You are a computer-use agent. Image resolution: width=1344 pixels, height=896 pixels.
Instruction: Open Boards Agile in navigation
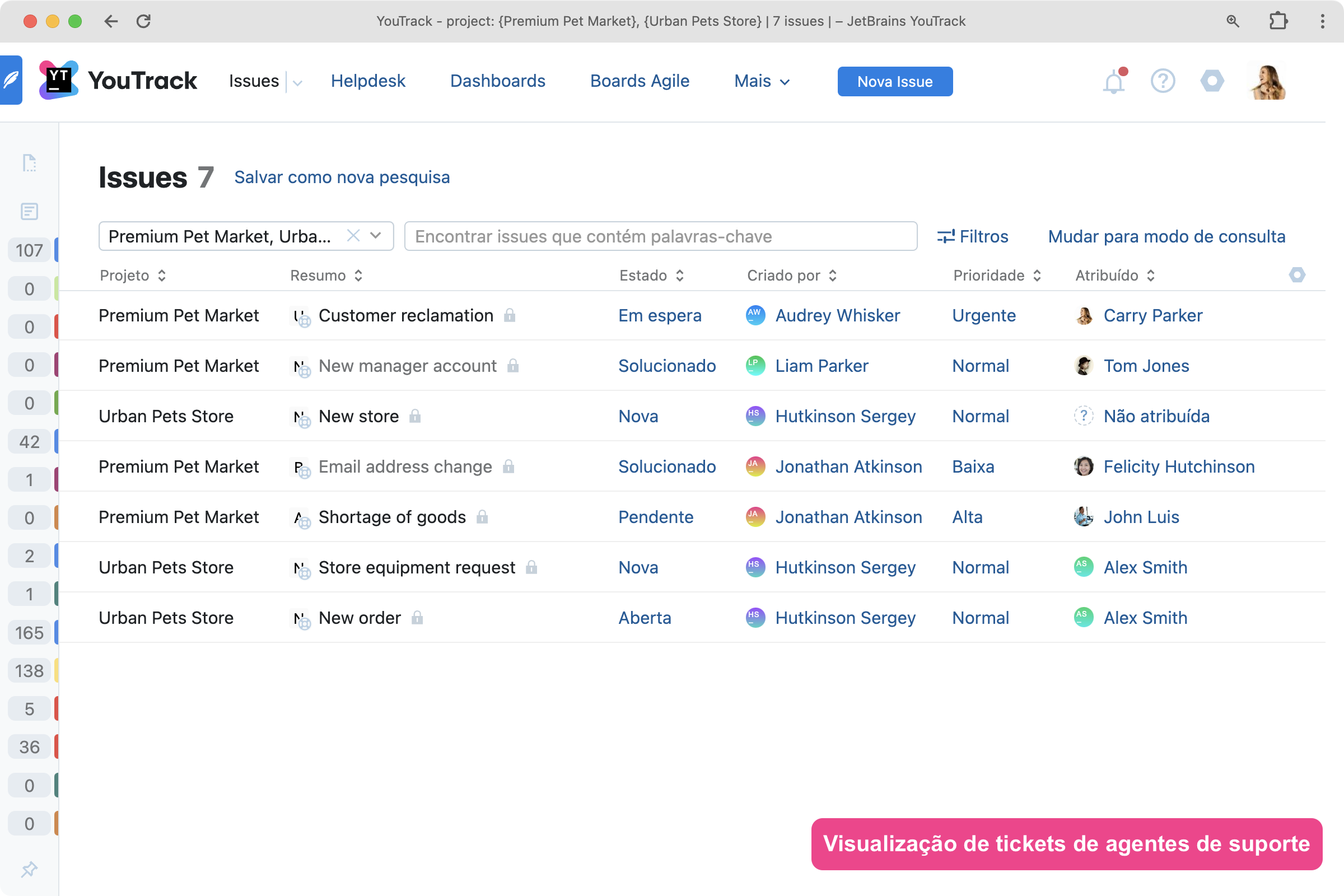640,81
